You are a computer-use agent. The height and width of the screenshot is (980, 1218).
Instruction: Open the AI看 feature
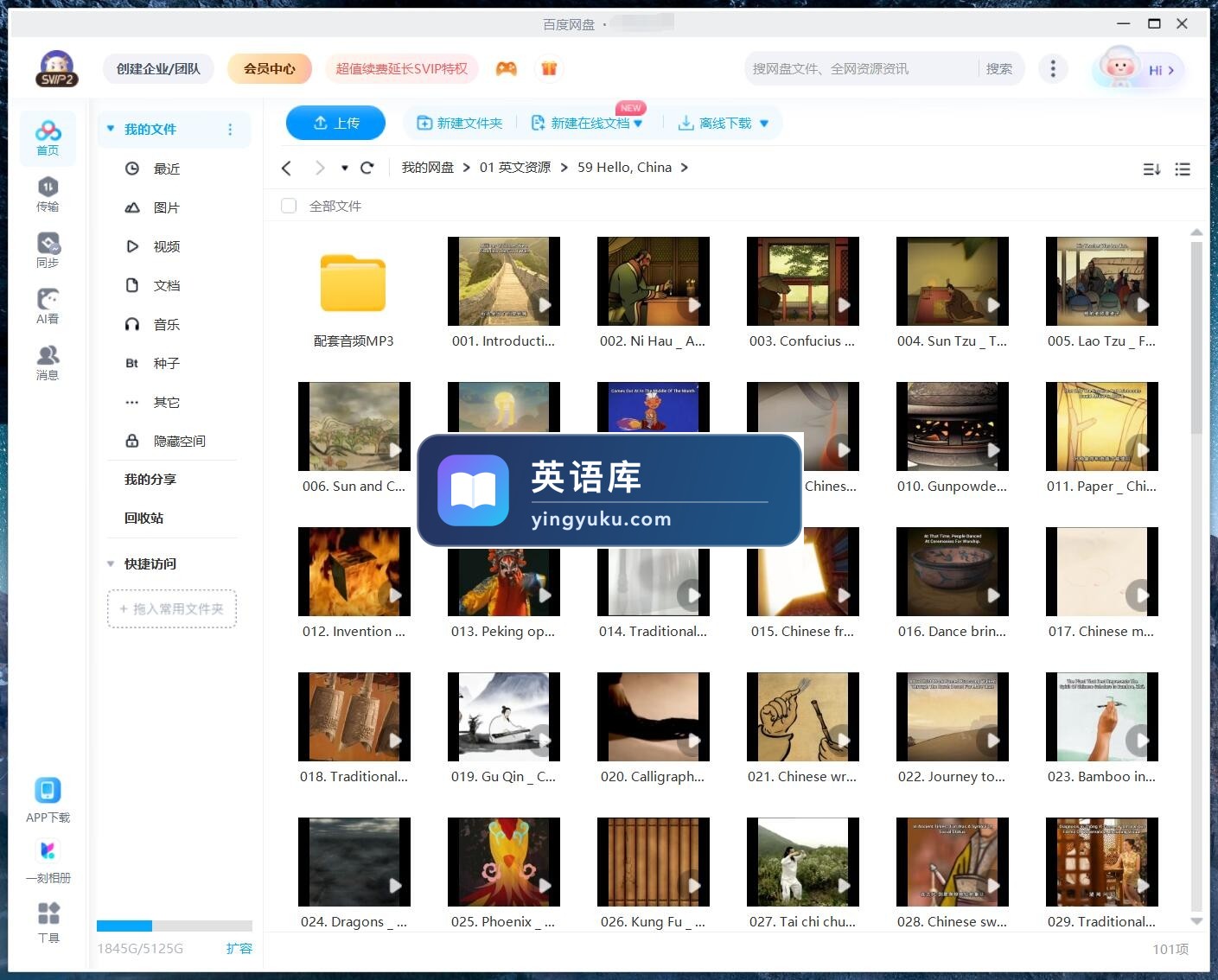pos(48,307)
